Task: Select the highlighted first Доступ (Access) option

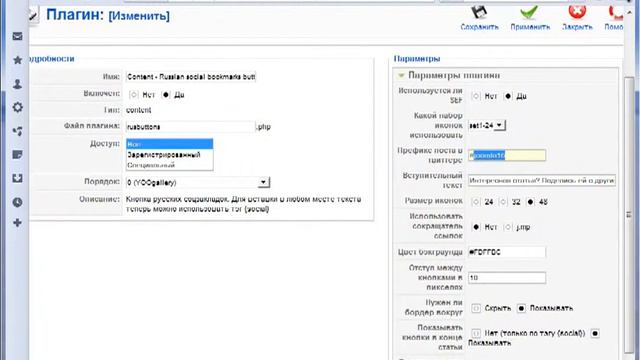Action: click(169, 144)
